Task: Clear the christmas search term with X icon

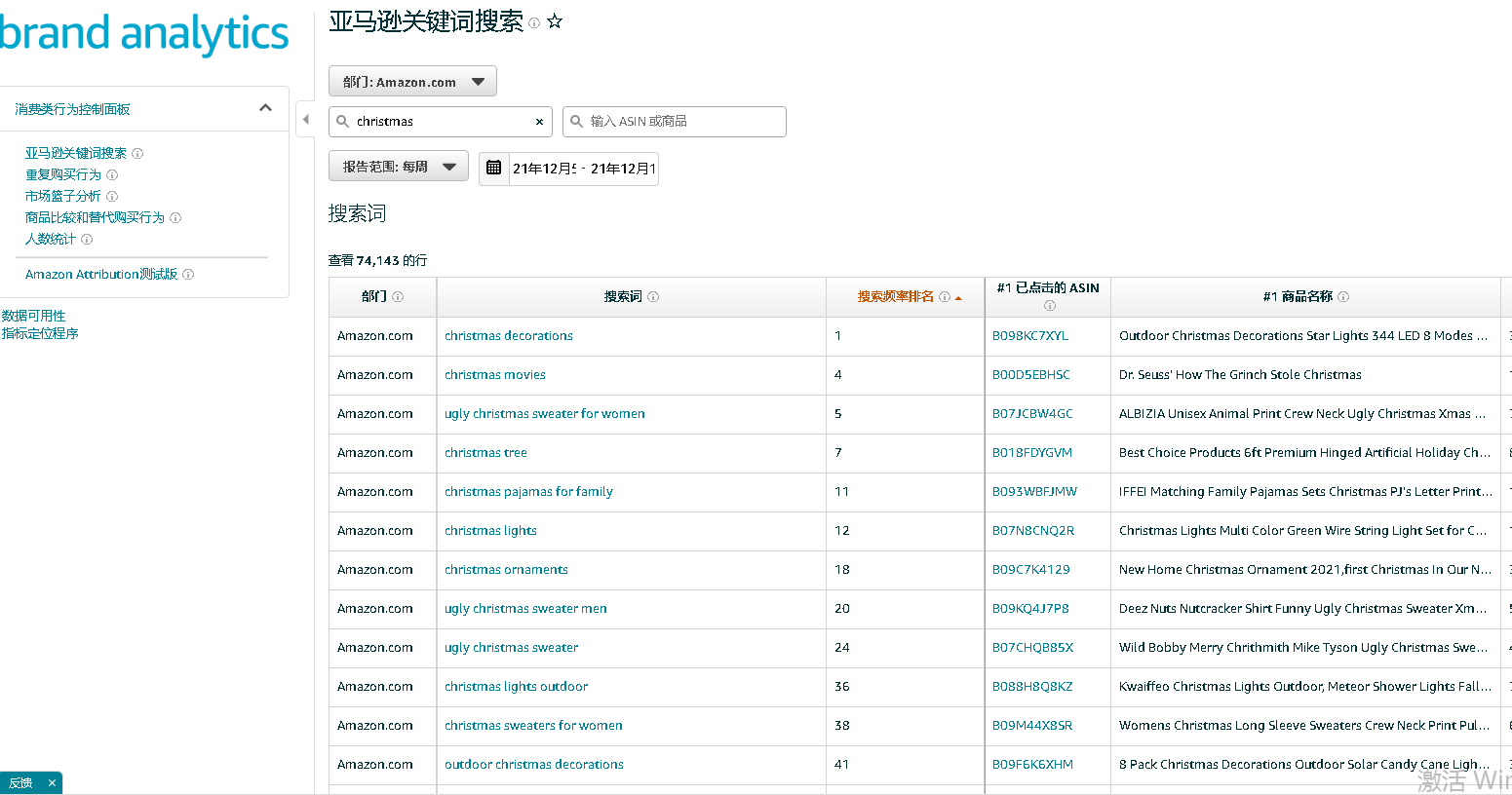Action: coord(539,122)
